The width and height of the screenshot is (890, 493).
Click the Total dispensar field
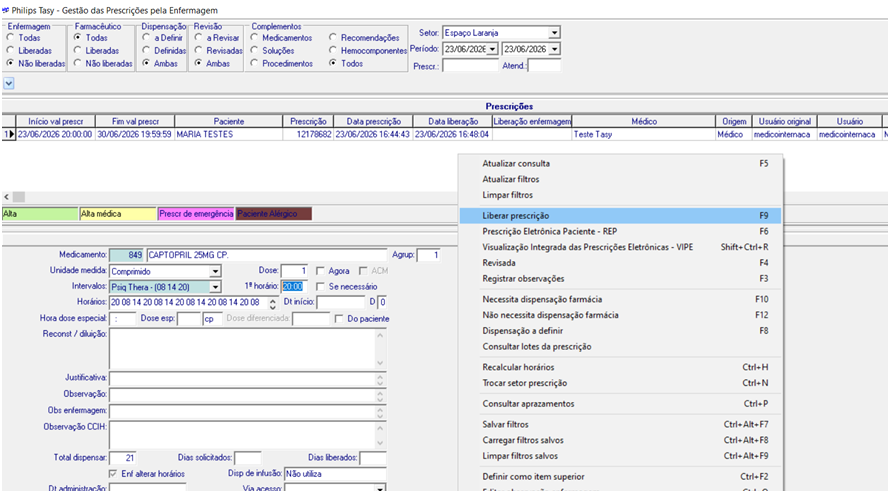click(x=123, y=458)
